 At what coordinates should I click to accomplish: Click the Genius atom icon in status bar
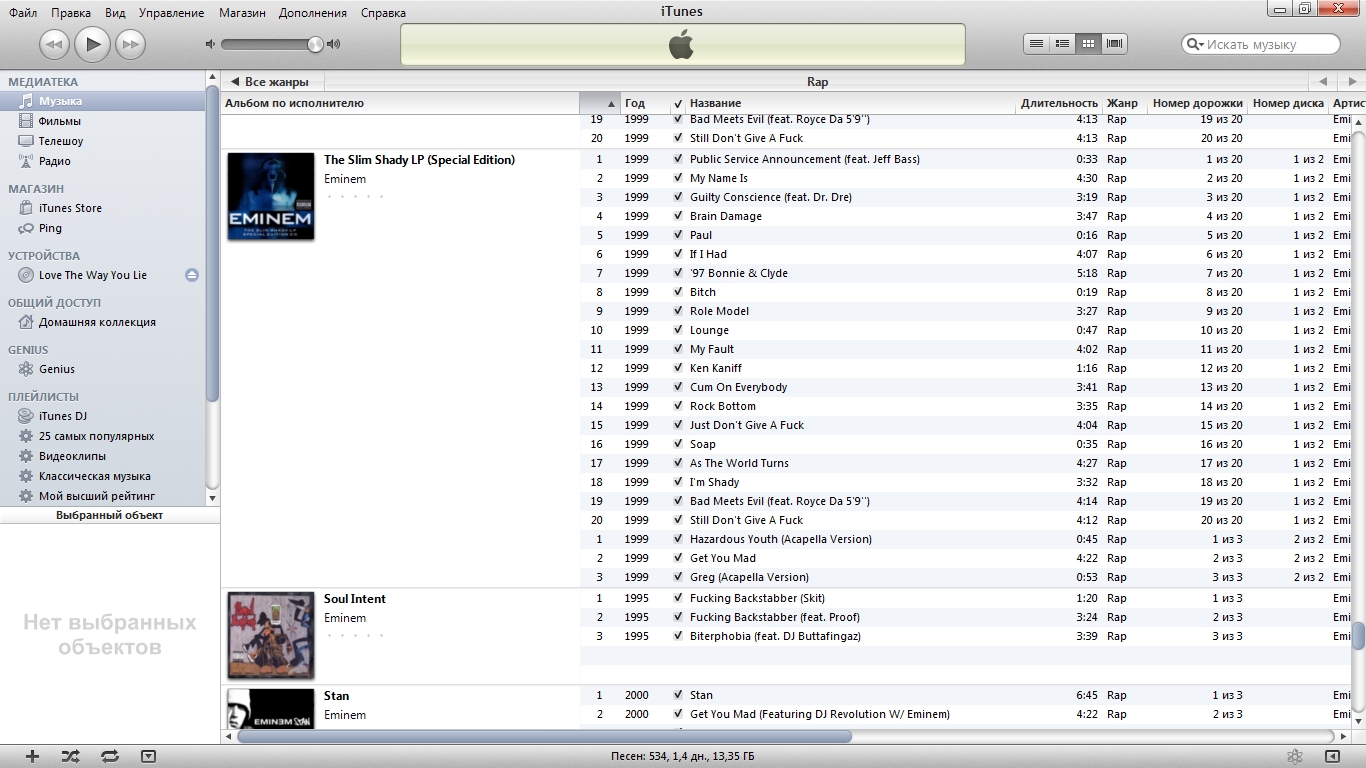click(x=1294, y=757)
